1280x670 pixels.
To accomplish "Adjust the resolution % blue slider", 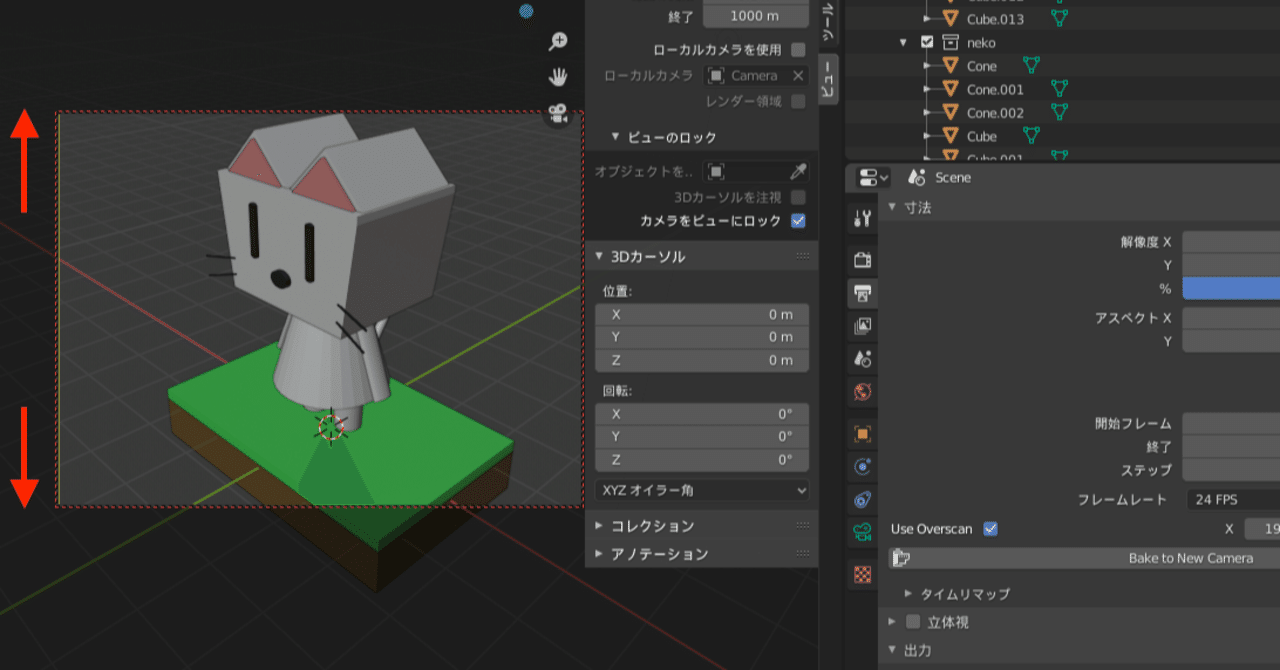I will [x=1231, y=288].
